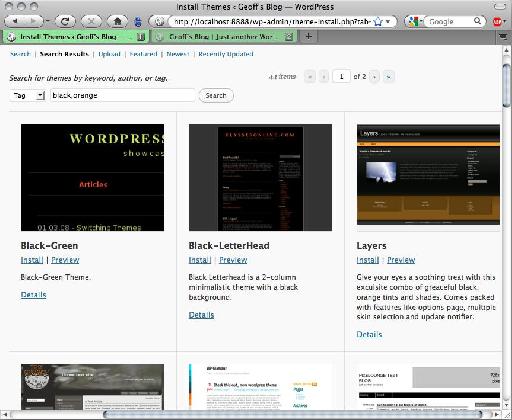
Task: Go forward with the browser forward arrow
Action: [33, 21]
